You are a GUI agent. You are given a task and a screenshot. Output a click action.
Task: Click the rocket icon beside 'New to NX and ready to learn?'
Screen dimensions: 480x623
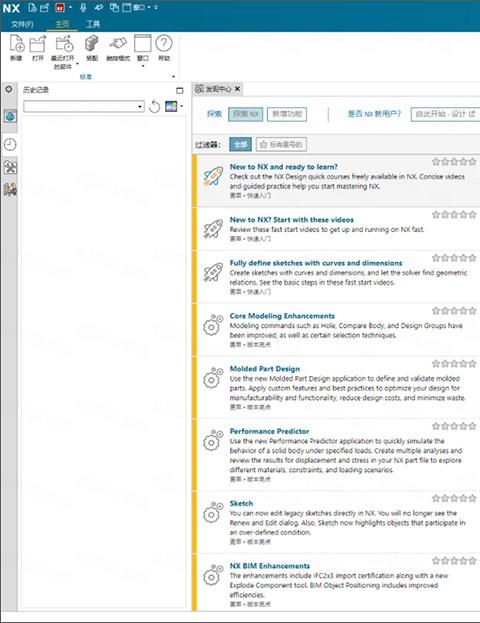tap(213, 176)
